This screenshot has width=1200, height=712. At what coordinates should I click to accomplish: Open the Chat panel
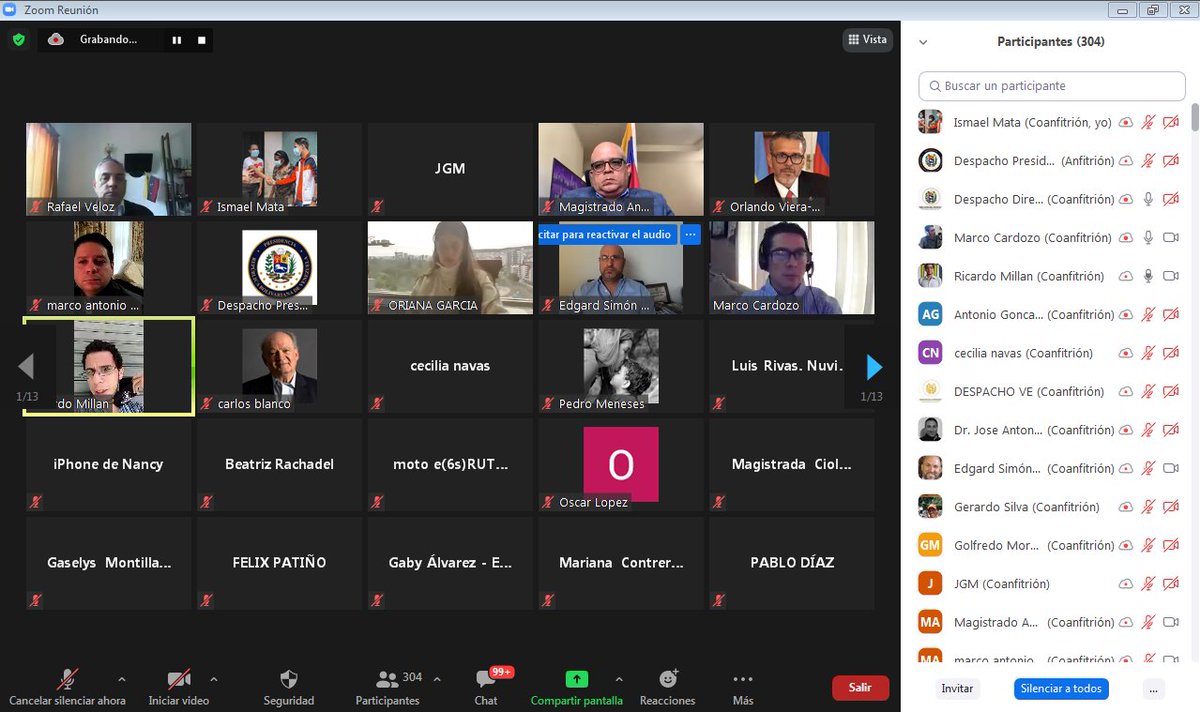487,688
